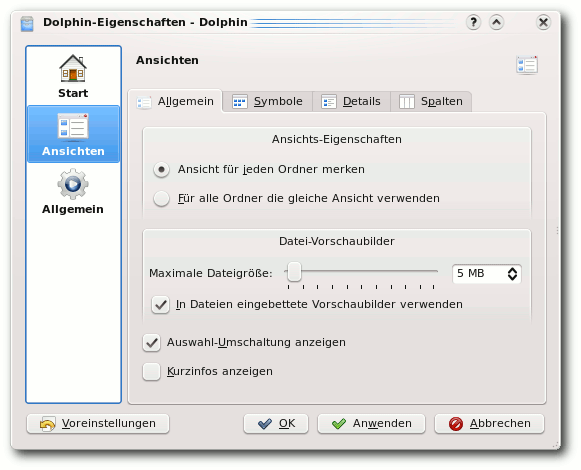The image size is (581, 470).
Task: Click the Maximale Dateigröße slider handle
Action: (295, 272)
